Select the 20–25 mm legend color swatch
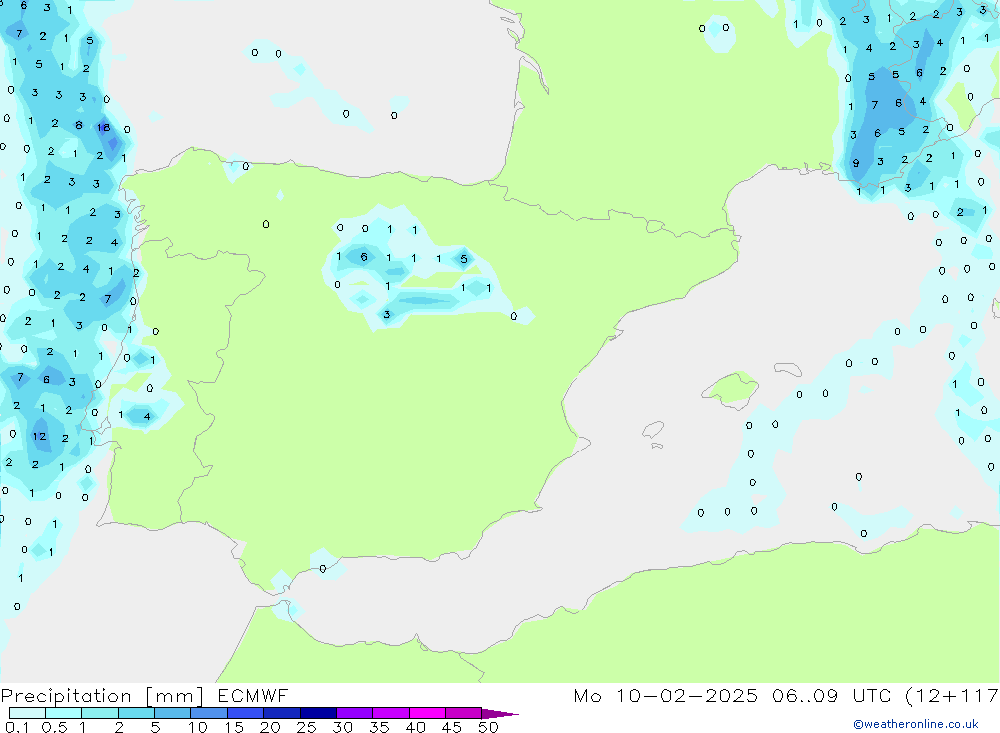The image size is (1000, 733). (282, 713)
